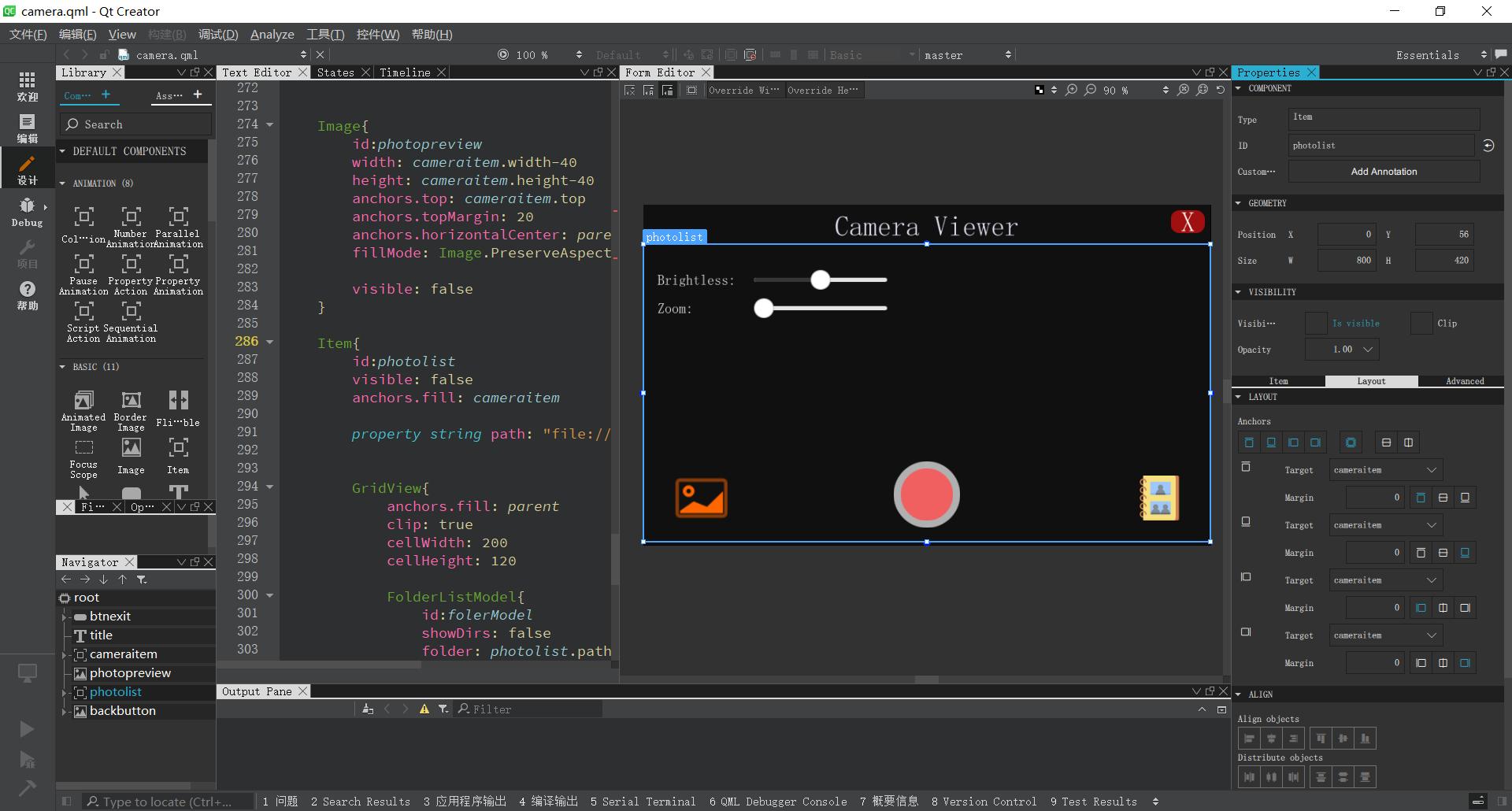Open the Analyze menu
The height and width of the screenshot is (811, 1512).
[272, 34]
